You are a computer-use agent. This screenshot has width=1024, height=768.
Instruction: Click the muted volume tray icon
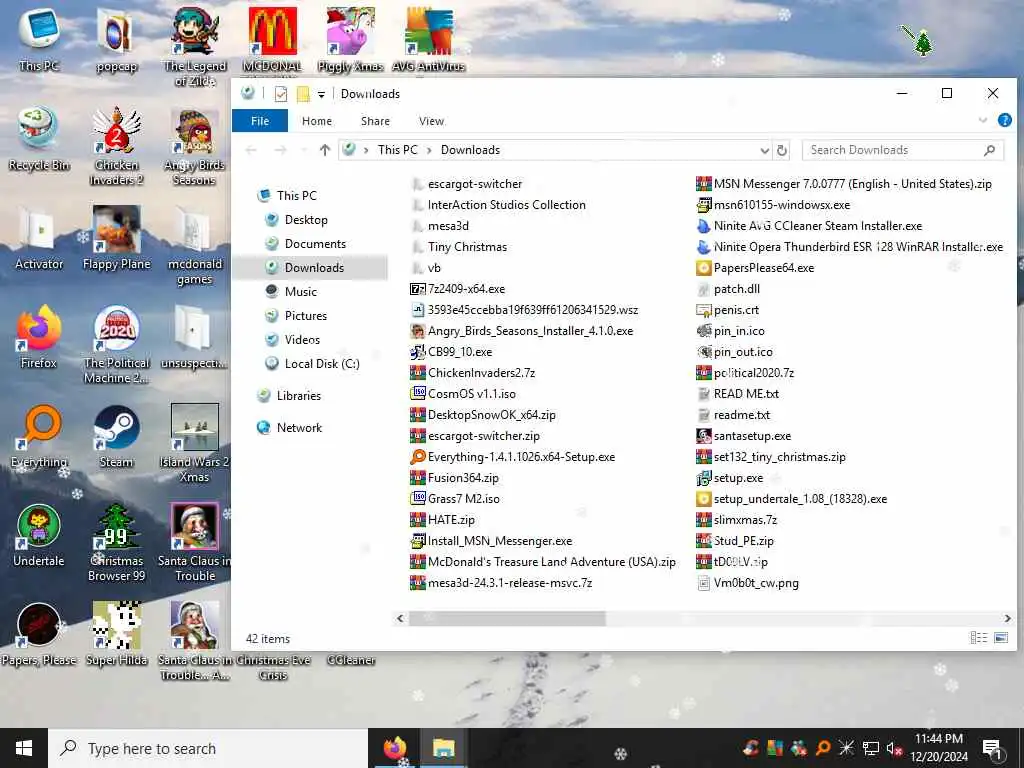894,748
